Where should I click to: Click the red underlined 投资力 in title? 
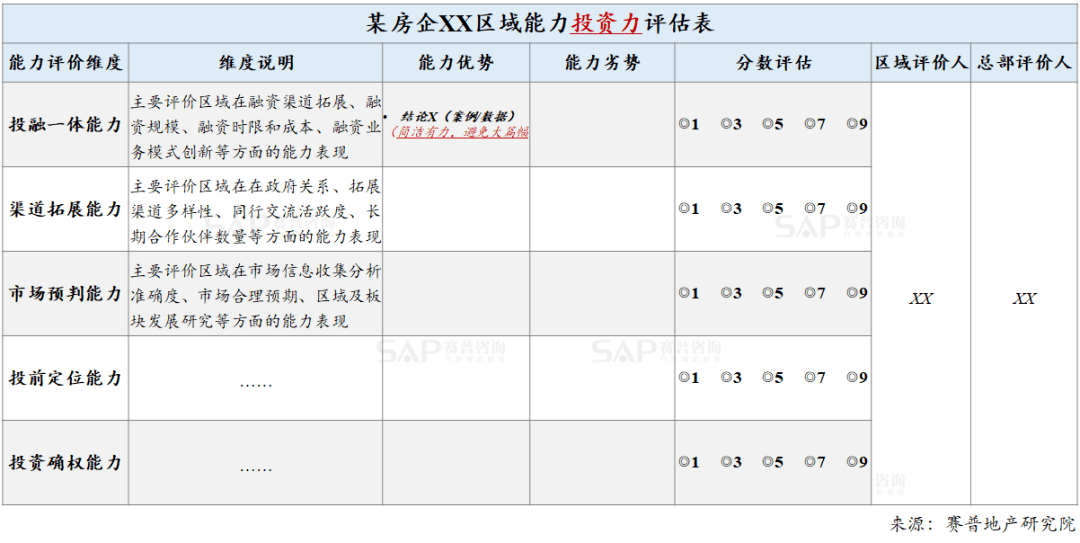[x=605, y=23]
